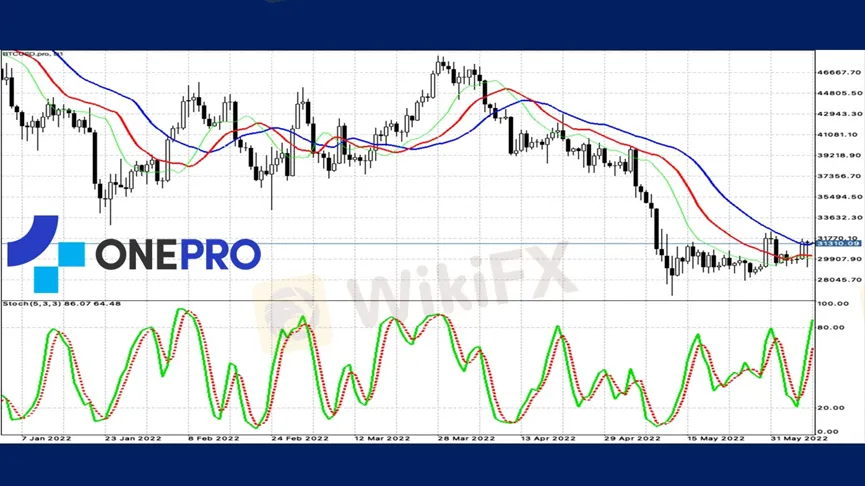Image resolution: width=865 pixels, height=486 pixels.
Task: Click the highlighted 31310.09 current price tag
Action: point(838,243)
